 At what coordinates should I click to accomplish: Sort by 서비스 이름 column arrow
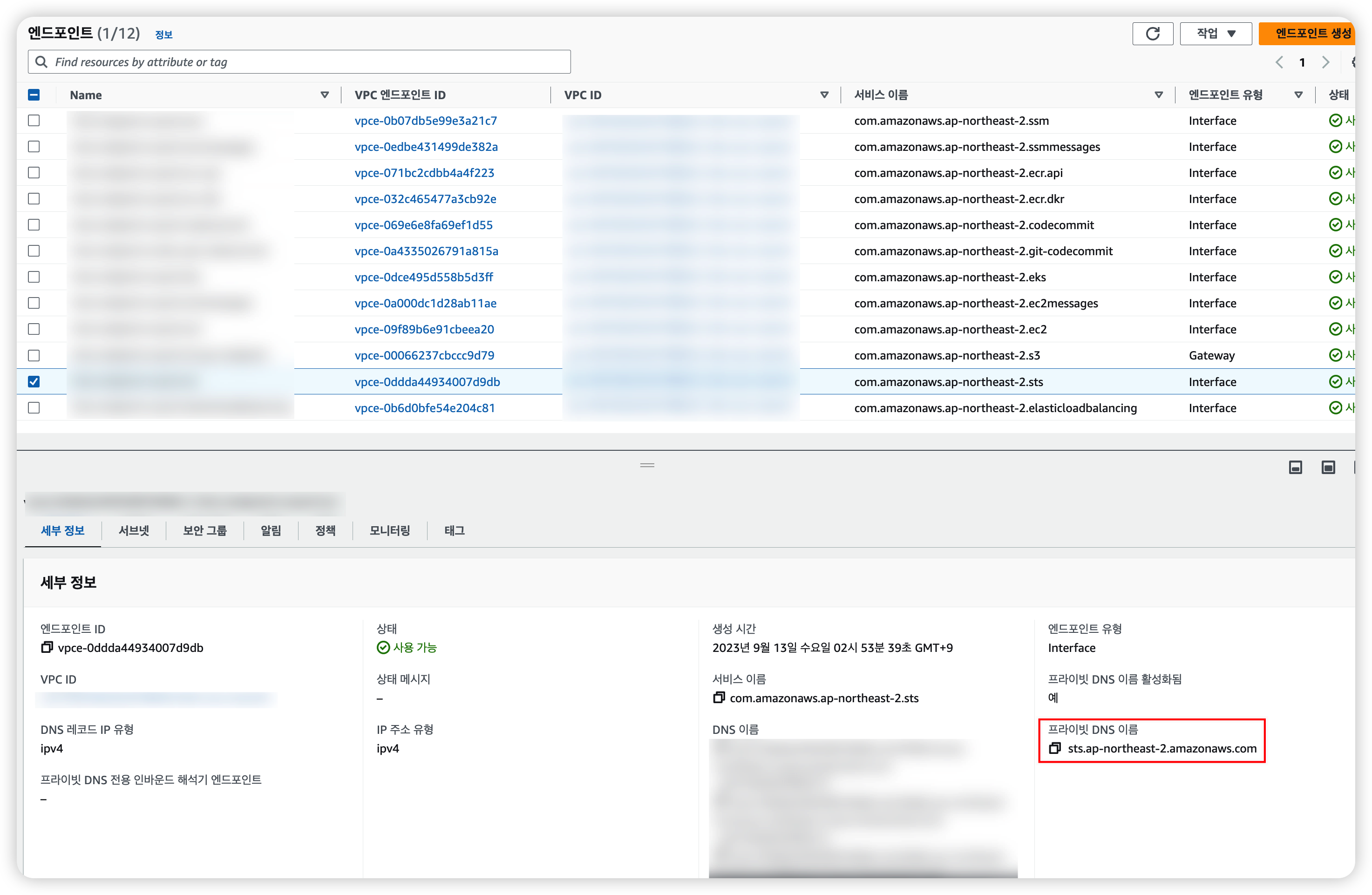pos(1158,95)
